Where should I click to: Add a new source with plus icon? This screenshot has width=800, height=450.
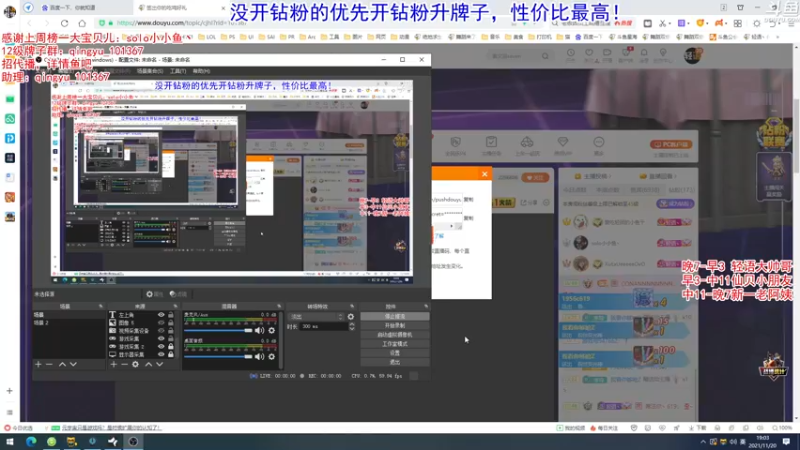113,364
